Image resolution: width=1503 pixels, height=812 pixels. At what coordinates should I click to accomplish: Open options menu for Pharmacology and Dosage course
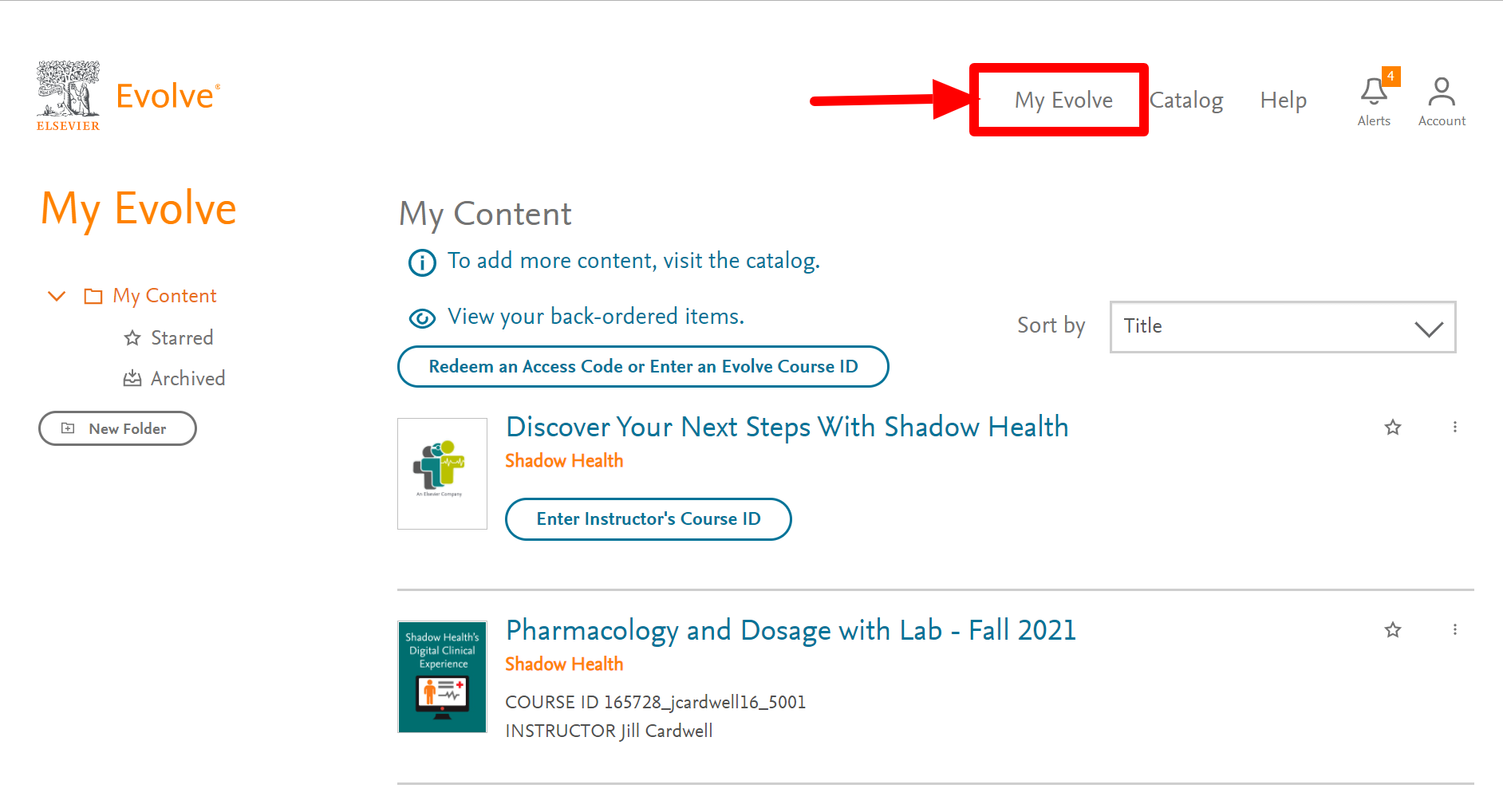click(x=1454, y=630)
